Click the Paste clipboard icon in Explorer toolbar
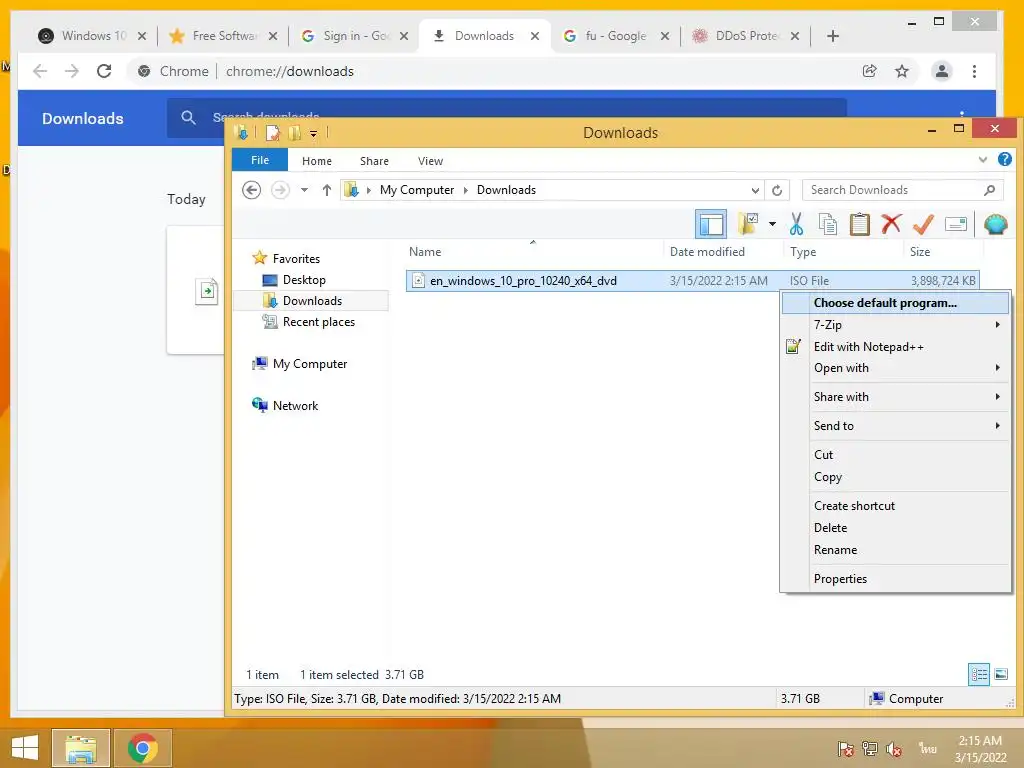Screen dimensions: 1024x768 pos(859,224)
